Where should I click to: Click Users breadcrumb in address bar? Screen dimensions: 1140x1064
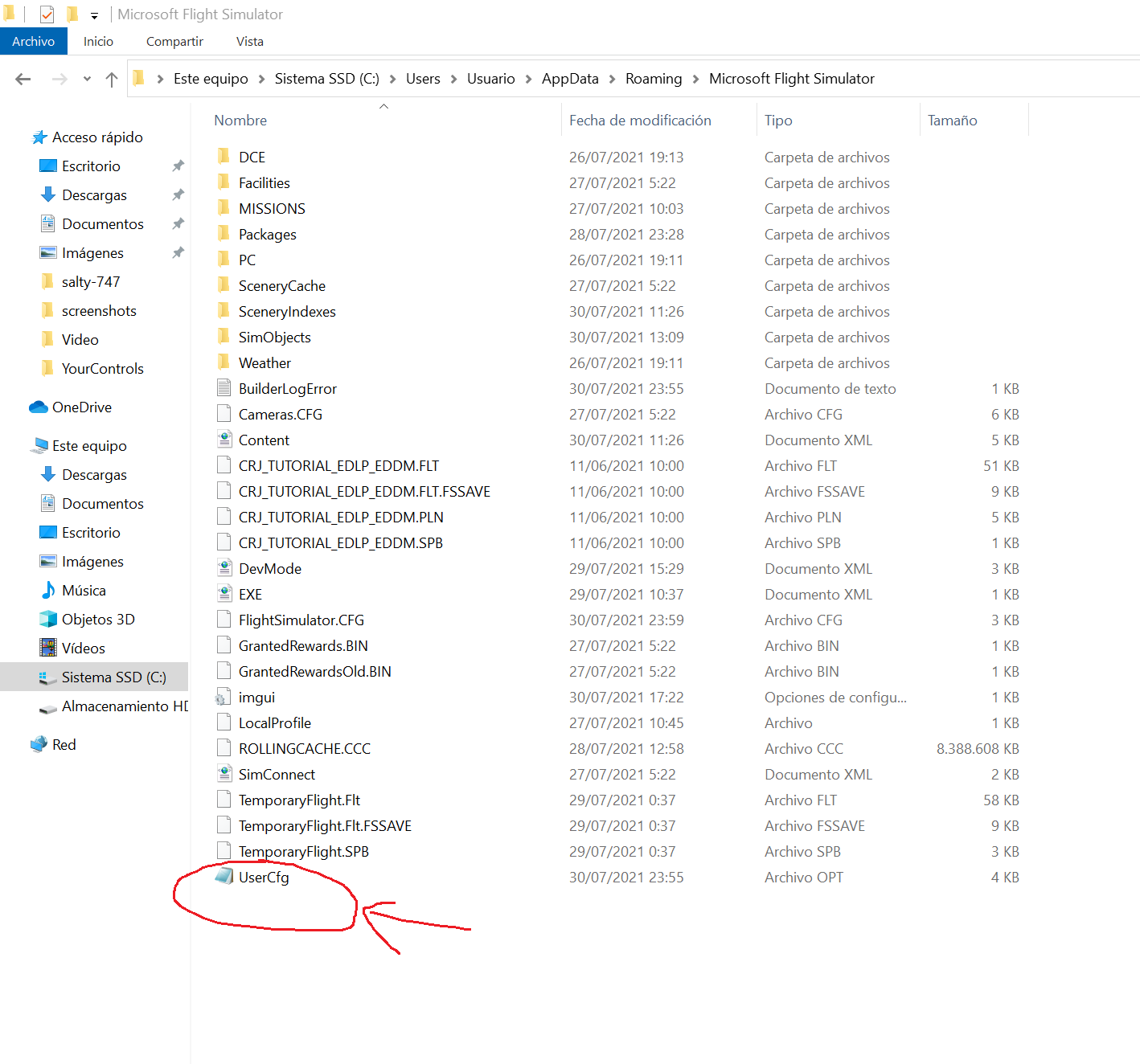pos(423,79)
